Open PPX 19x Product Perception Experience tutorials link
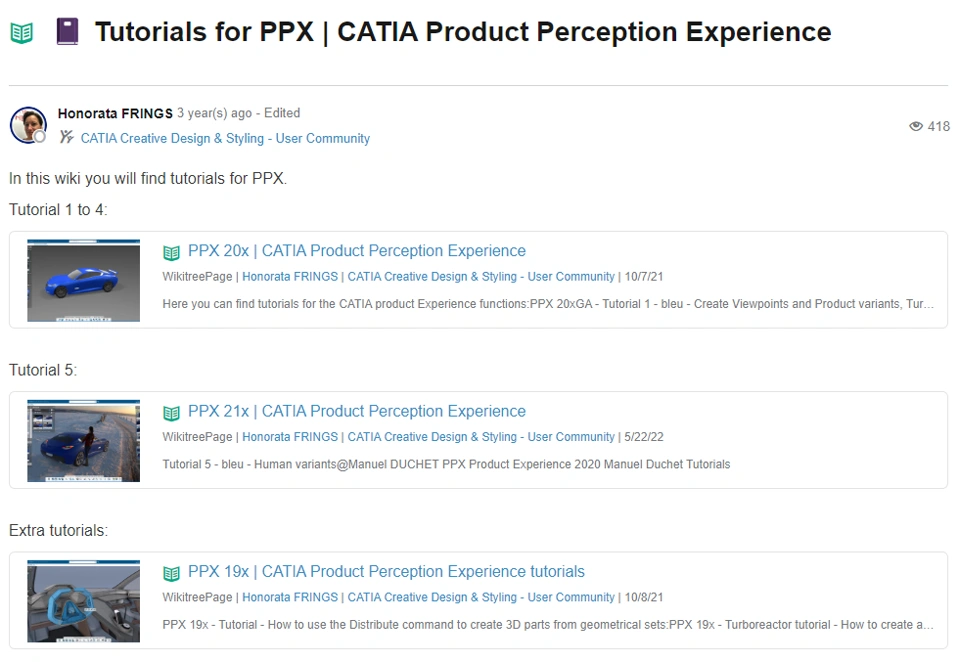The width and height of the screenshot is (960, 662). point(386,572)
